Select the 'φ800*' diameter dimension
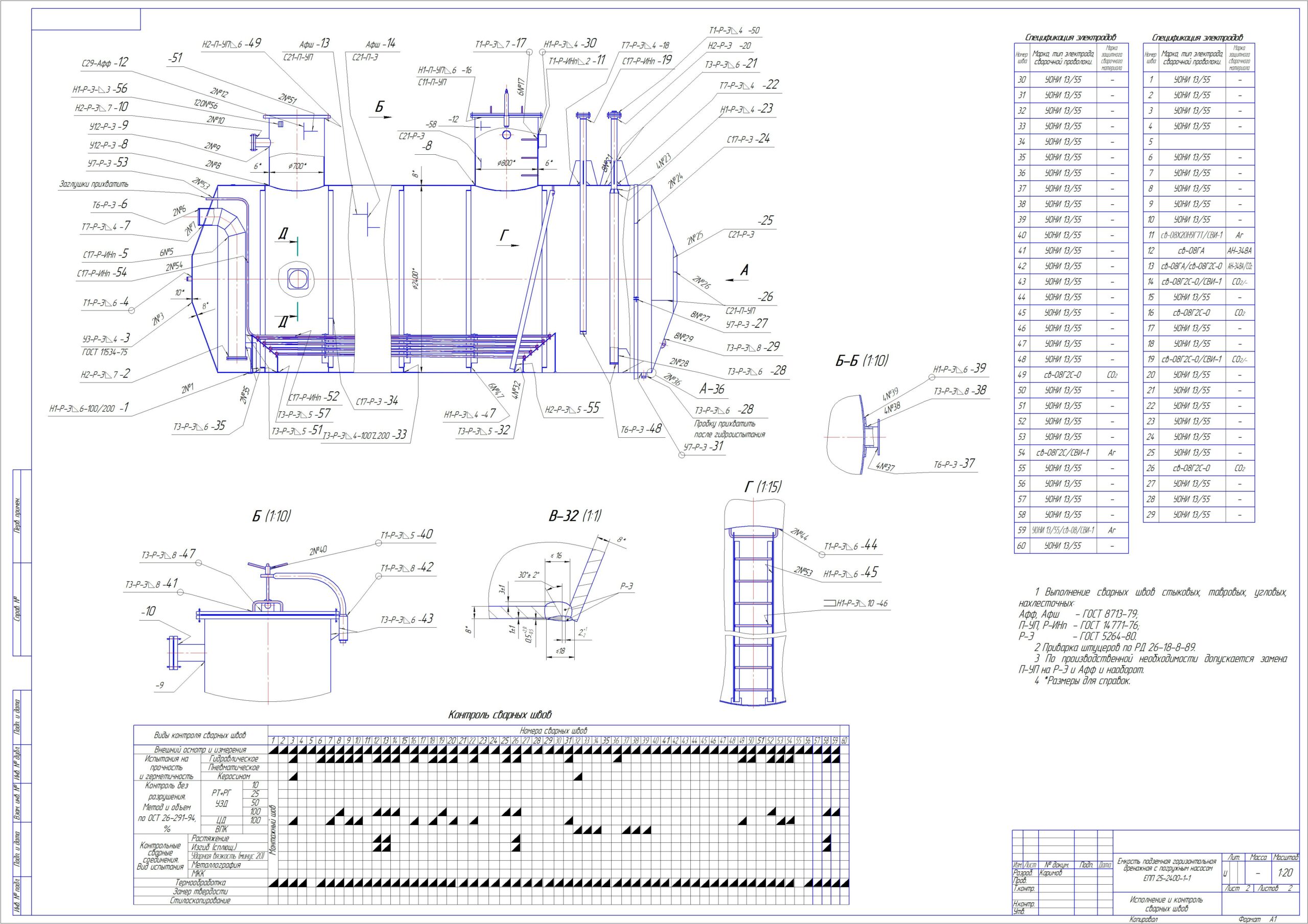Screen dimensions: 1308x924 coord(506,163)
